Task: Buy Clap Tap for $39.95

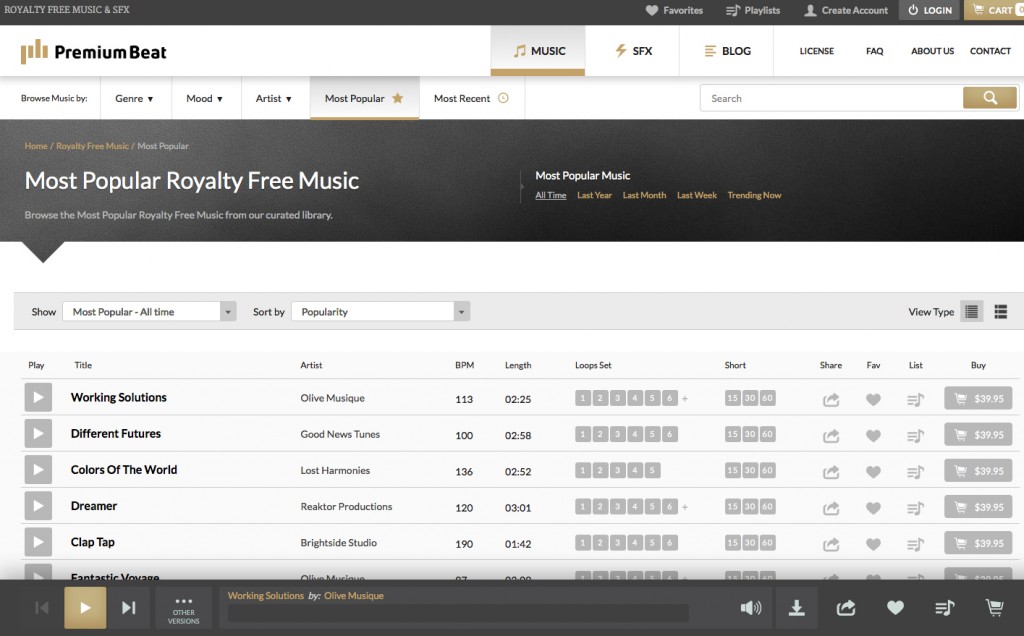Action: [x=978, y=543]
